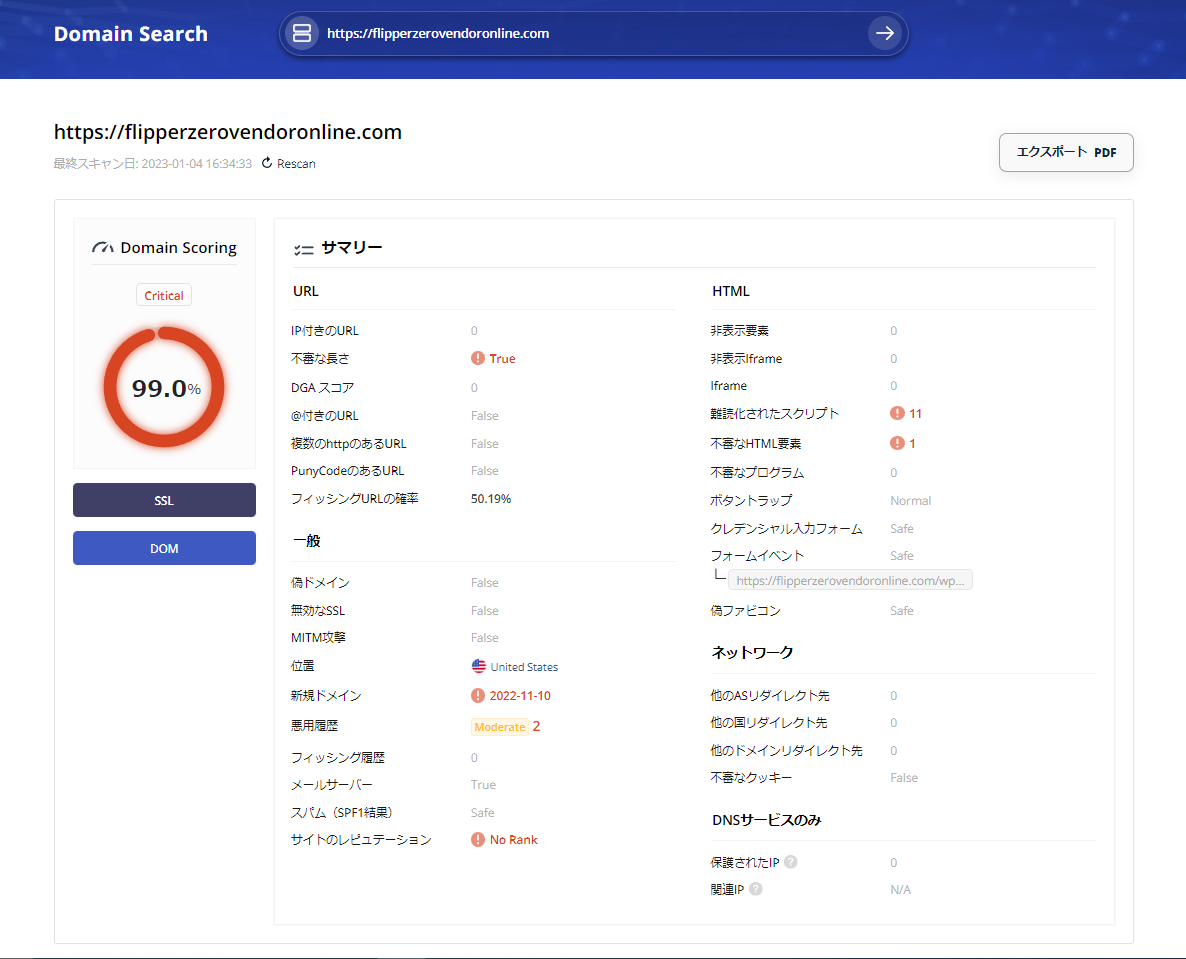Screen dimensions: 1186x959
Task: Click the 2022-11-10 new domain date
Action: pyautogui.click(x=520, y=696)
